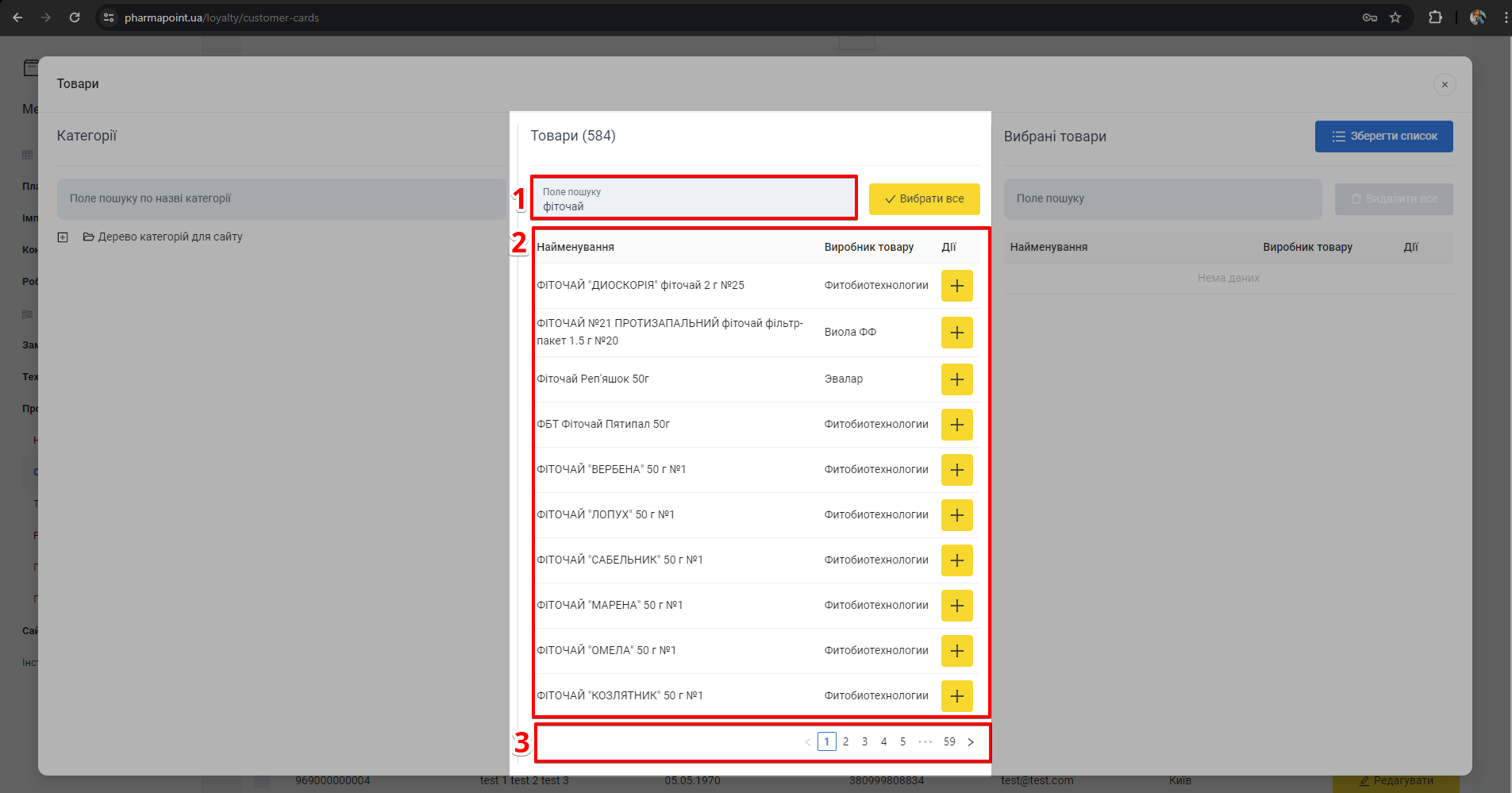
Task: Save list with Зберегти список button
Action: [1383, 137]
